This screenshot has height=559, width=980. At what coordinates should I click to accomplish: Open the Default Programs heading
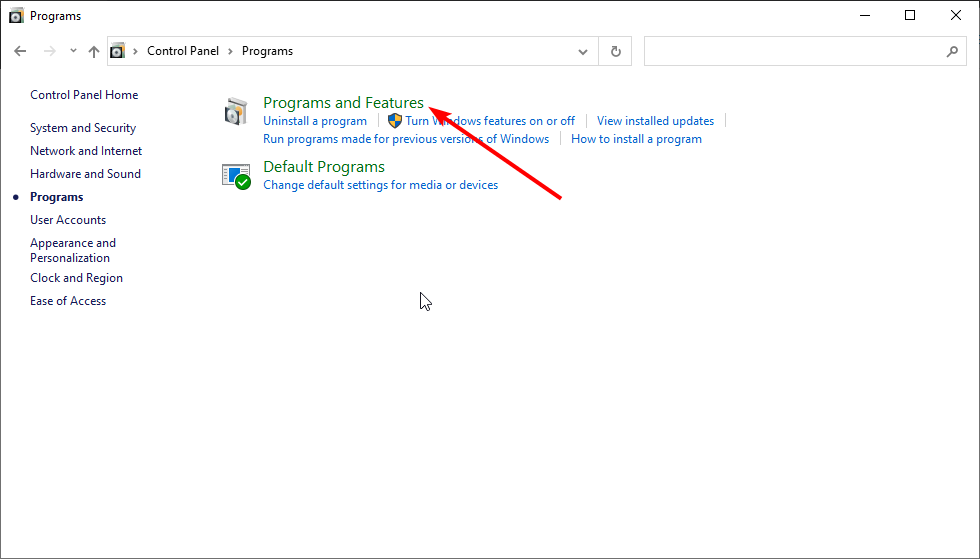pyautogui.click(x=324, y=167)
